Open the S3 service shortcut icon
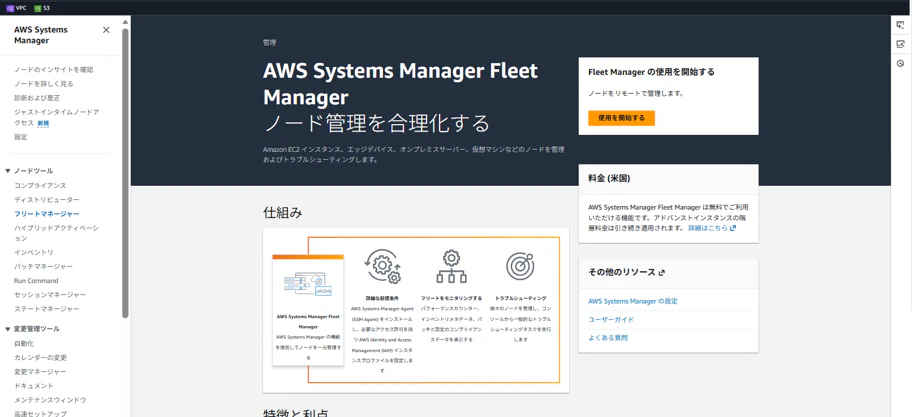The width and height of the screenshot is (912, 417). [38, 8]
